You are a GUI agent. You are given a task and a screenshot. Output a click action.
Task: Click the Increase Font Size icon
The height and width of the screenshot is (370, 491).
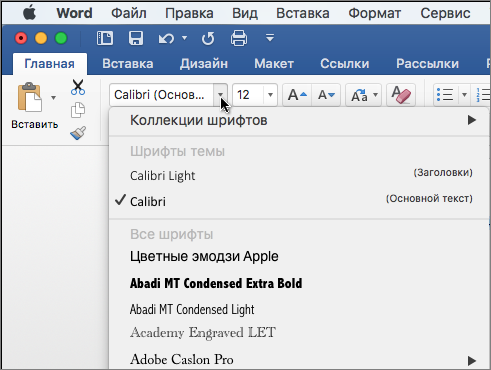pyautogui.click(x=297, y=95)
